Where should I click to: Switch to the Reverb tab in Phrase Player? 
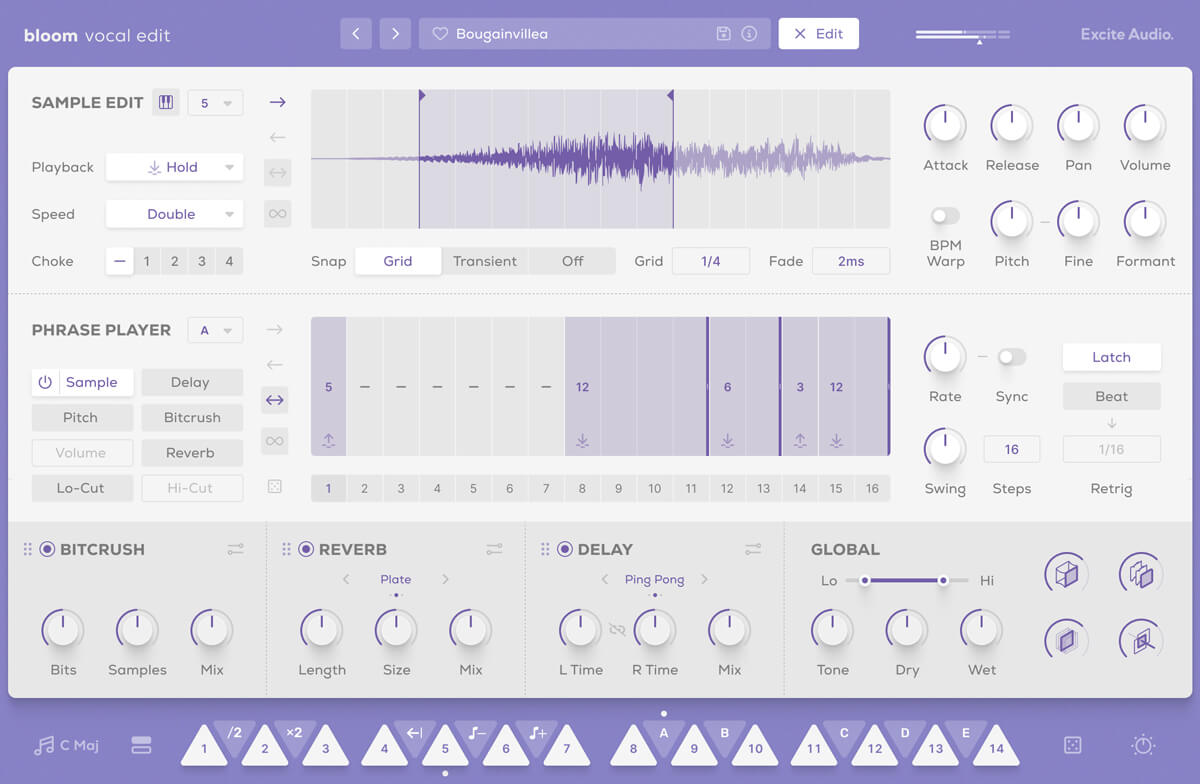(x=192, y=452)
